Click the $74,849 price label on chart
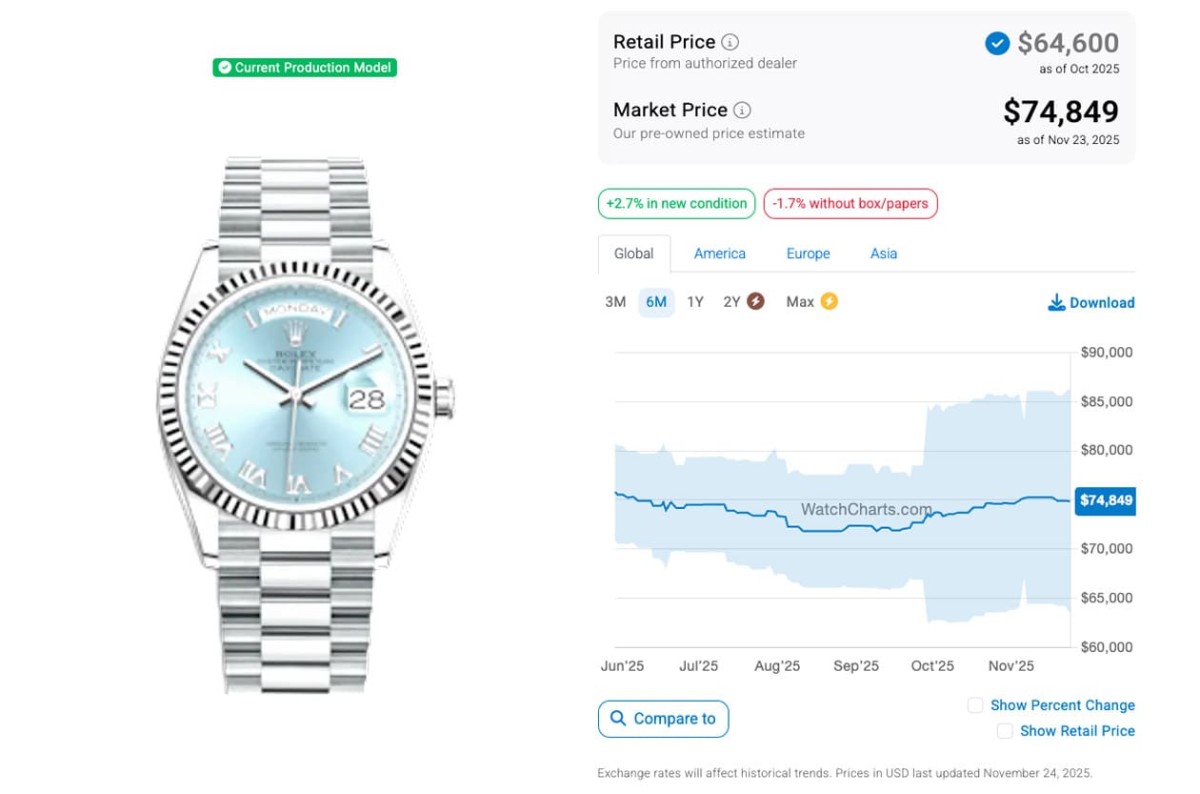1200x794 pixels. click(x=1105, y=500)
